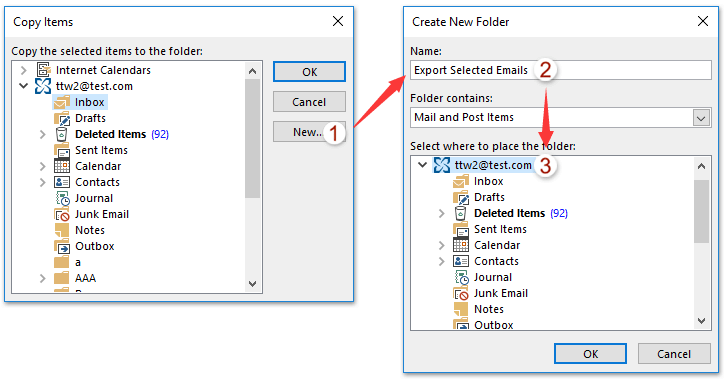Click AAA folder icon in Copy Items
The height and width of the screenshot is (381, 726).
pyautogui.click(x=62, y=278)
